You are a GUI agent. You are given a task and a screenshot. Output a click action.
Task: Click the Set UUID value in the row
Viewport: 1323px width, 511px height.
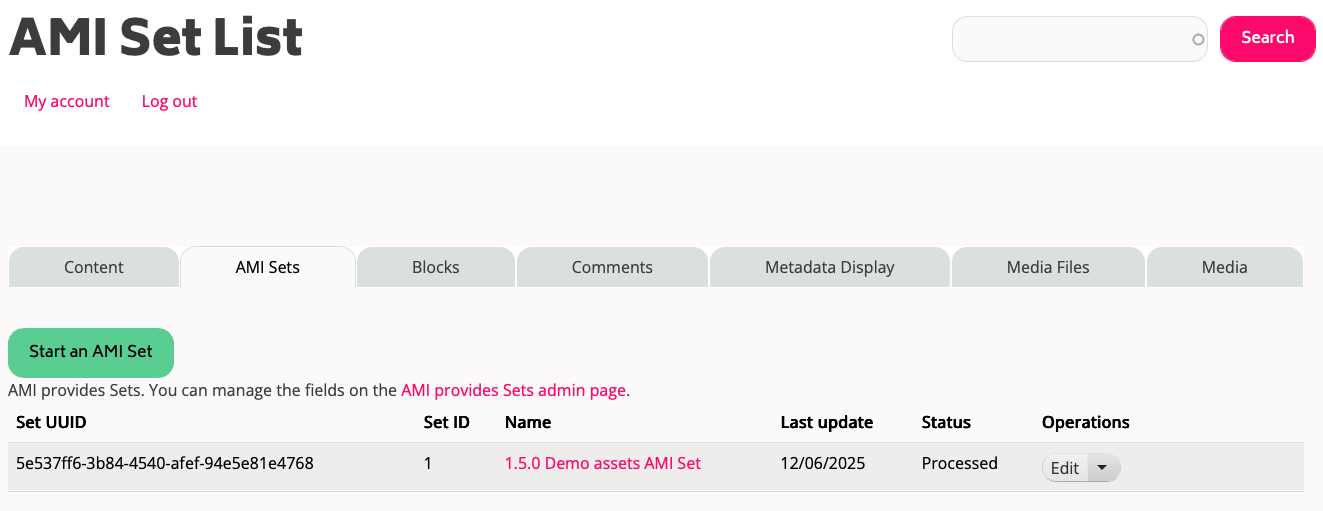(165, 464)
